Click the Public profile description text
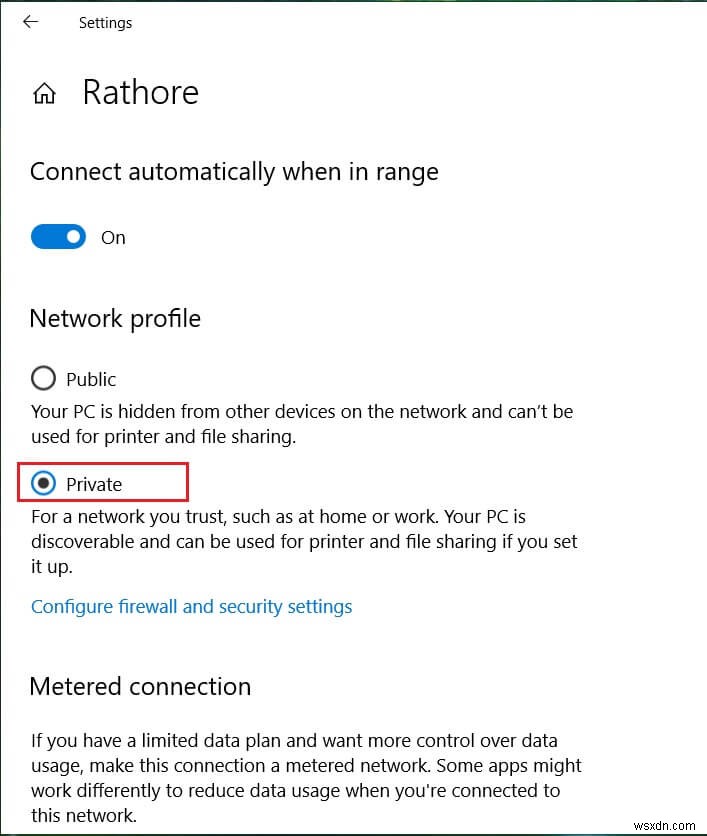 coord(300,424)
